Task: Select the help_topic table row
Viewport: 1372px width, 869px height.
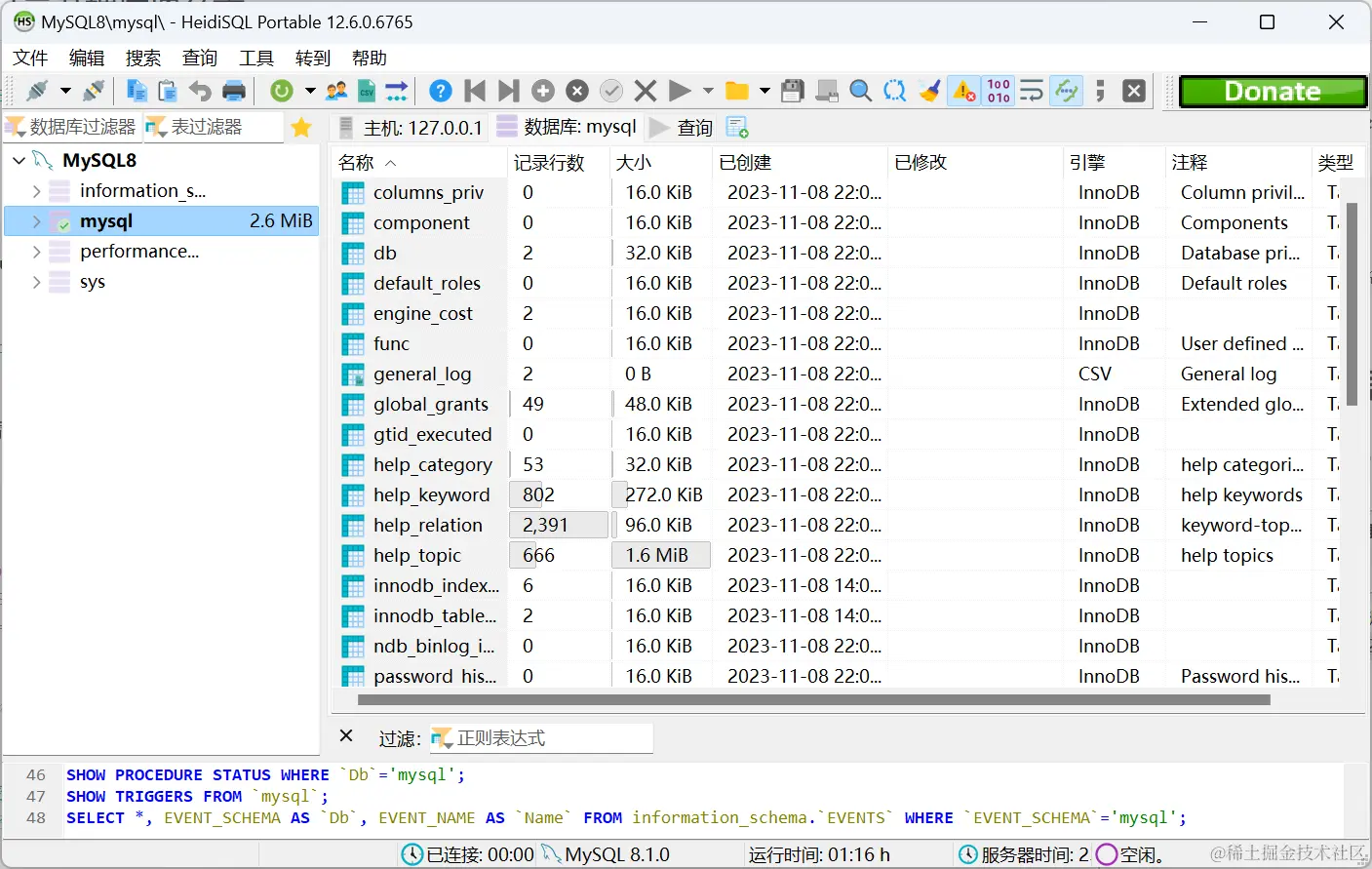Action: coord(836,555)
